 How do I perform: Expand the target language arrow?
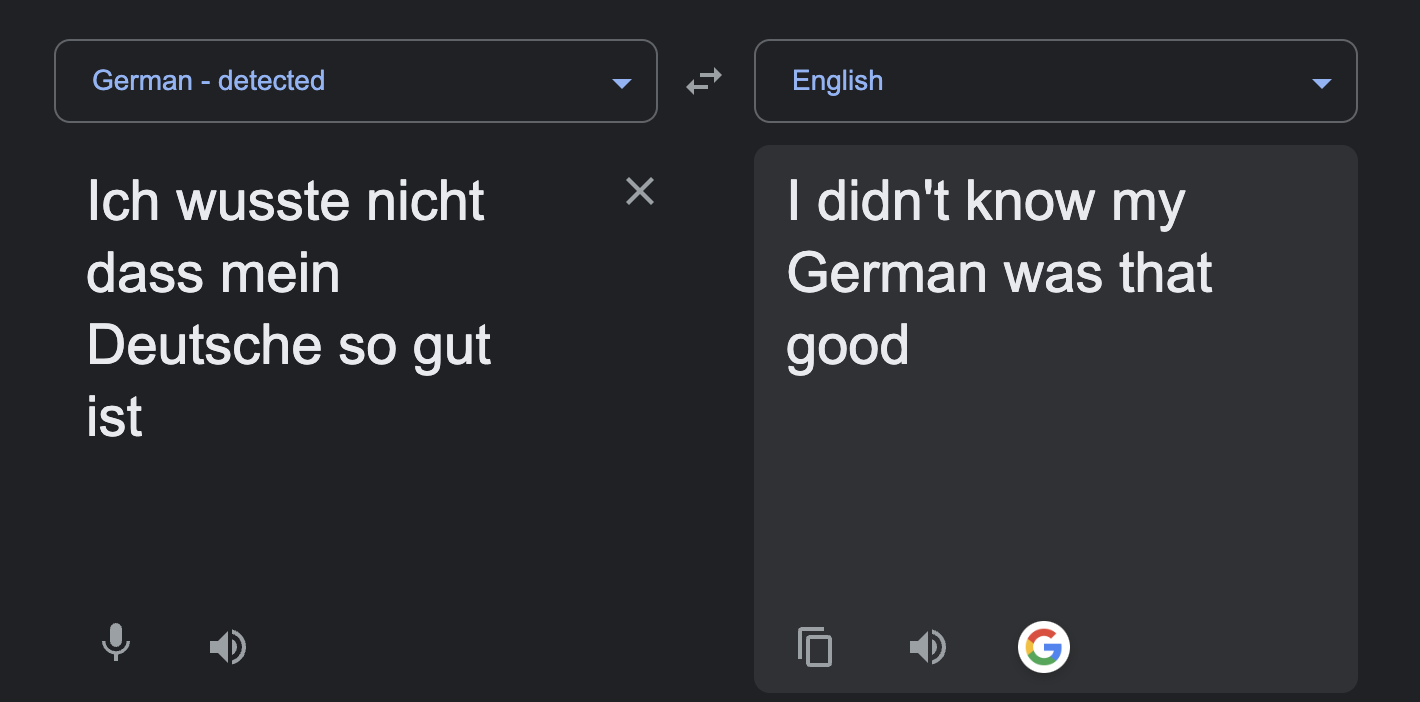(1322, 83)
